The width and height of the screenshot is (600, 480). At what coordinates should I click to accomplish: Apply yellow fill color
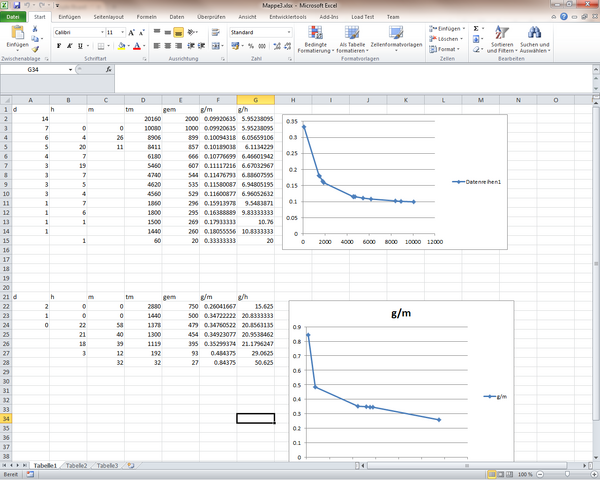coord(122,46)
